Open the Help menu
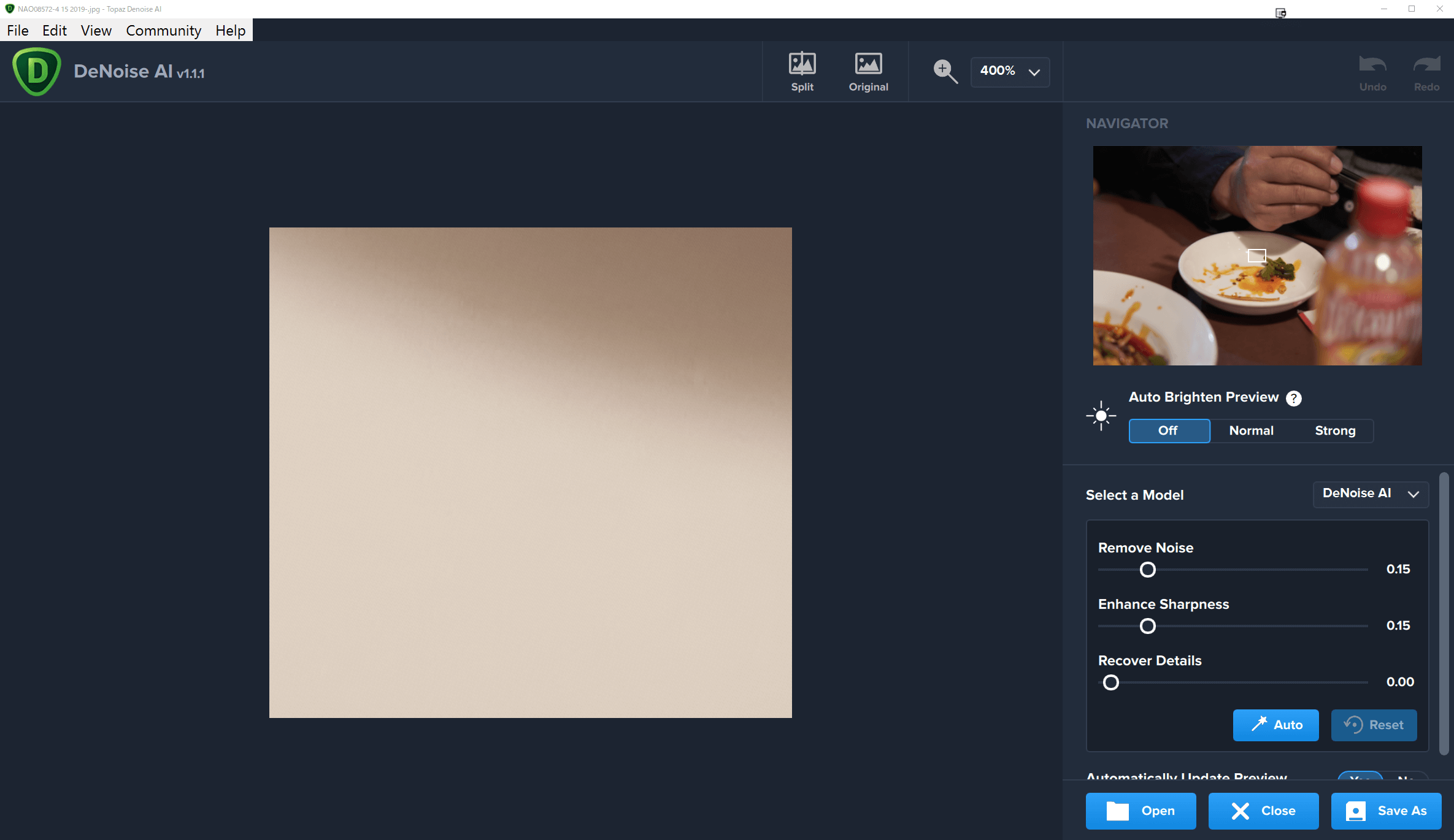The image size is (1454, 840). (x=230, y=30)
